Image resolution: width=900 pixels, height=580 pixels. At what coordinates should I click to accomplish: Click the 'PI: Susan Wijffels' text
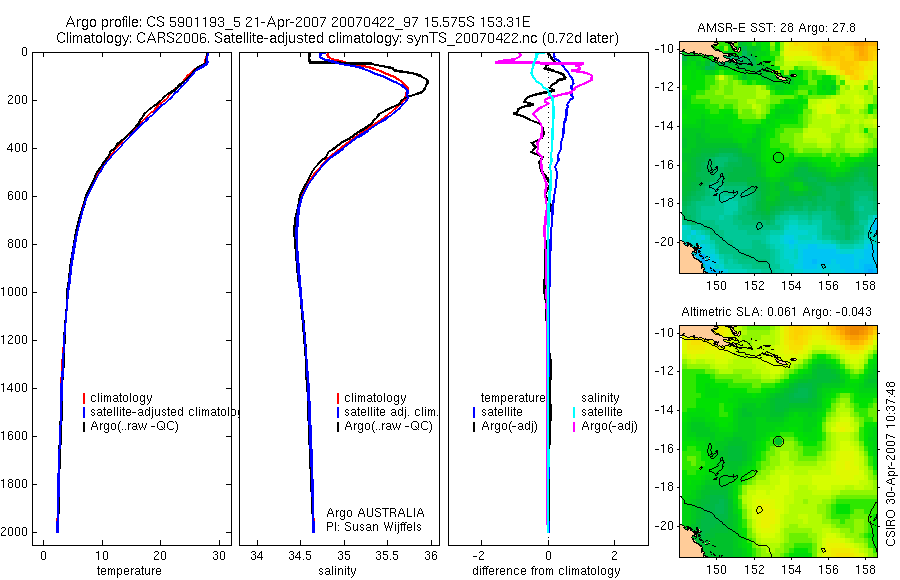point(374,527)
